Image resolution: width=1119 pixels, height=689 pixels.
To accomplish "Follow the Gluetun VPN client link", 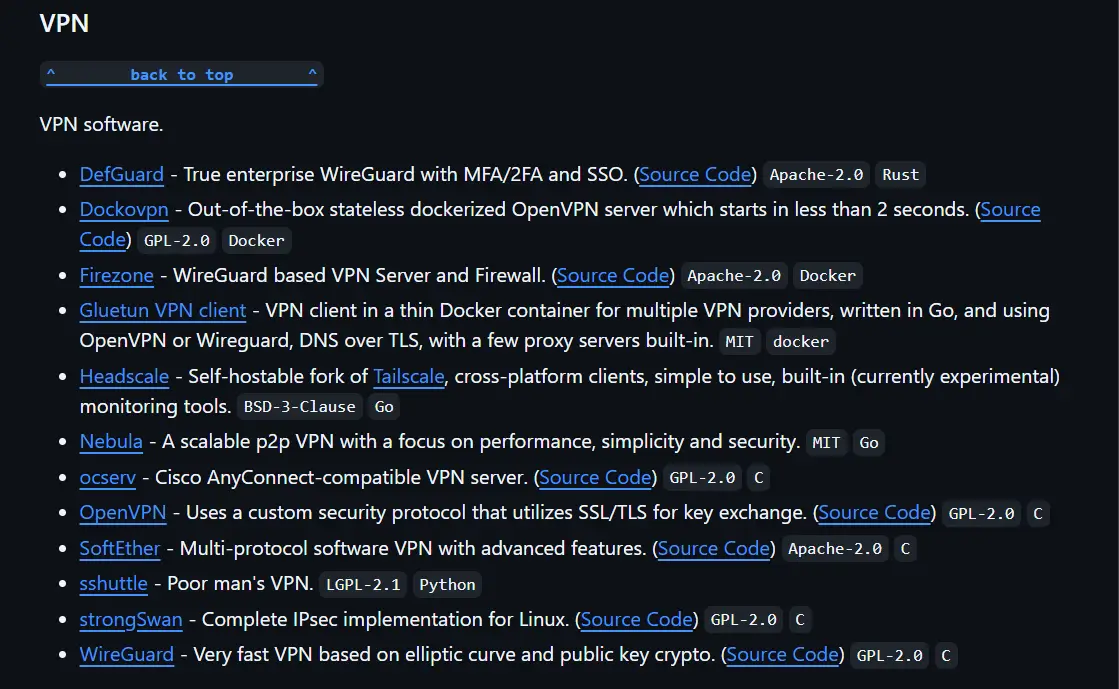I will 163,310.
